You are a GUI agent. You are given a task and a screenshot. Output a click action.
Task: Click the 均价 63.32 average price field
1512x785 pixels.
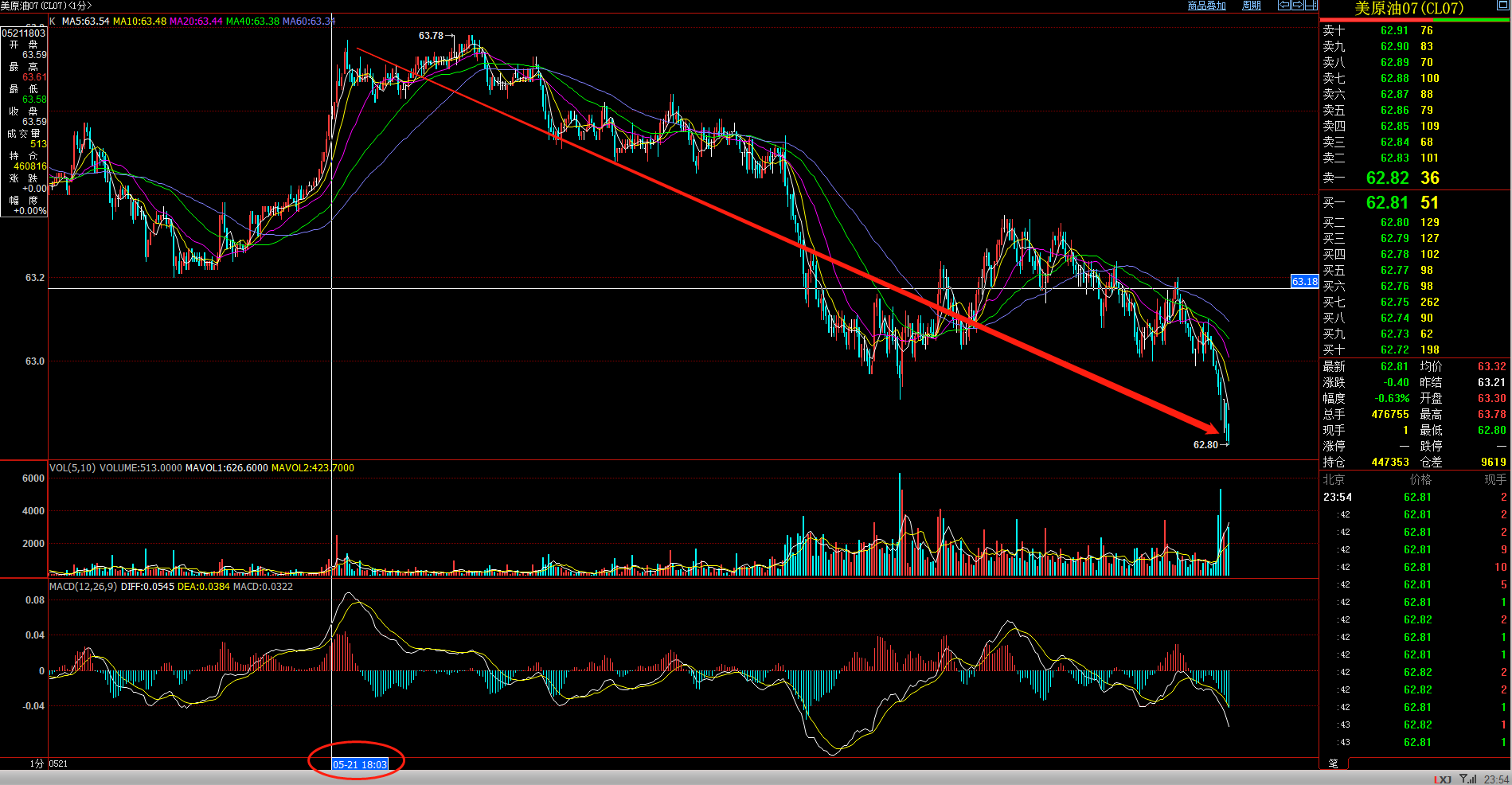1463,367
